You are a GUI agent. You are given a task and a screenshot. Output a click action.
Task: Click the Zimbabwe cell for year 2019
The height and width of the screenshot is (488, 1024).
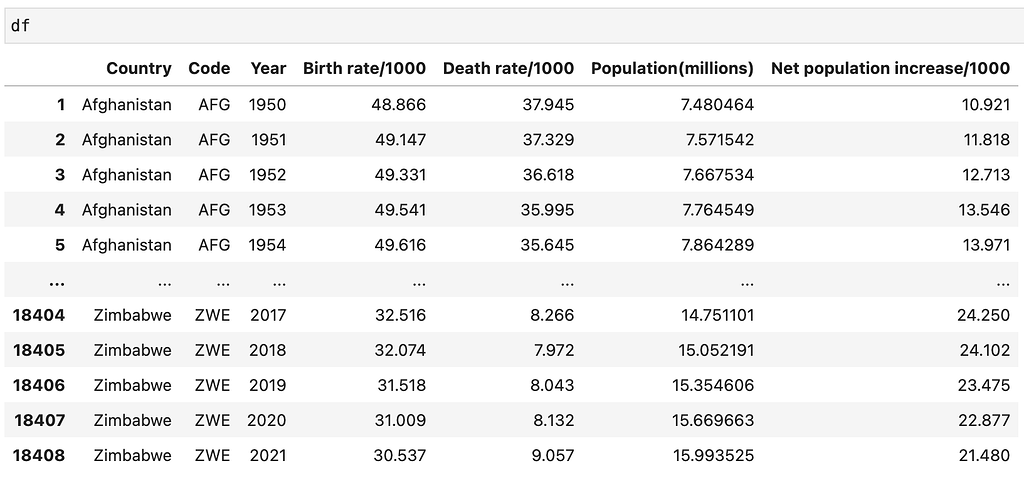click(133, 385)
